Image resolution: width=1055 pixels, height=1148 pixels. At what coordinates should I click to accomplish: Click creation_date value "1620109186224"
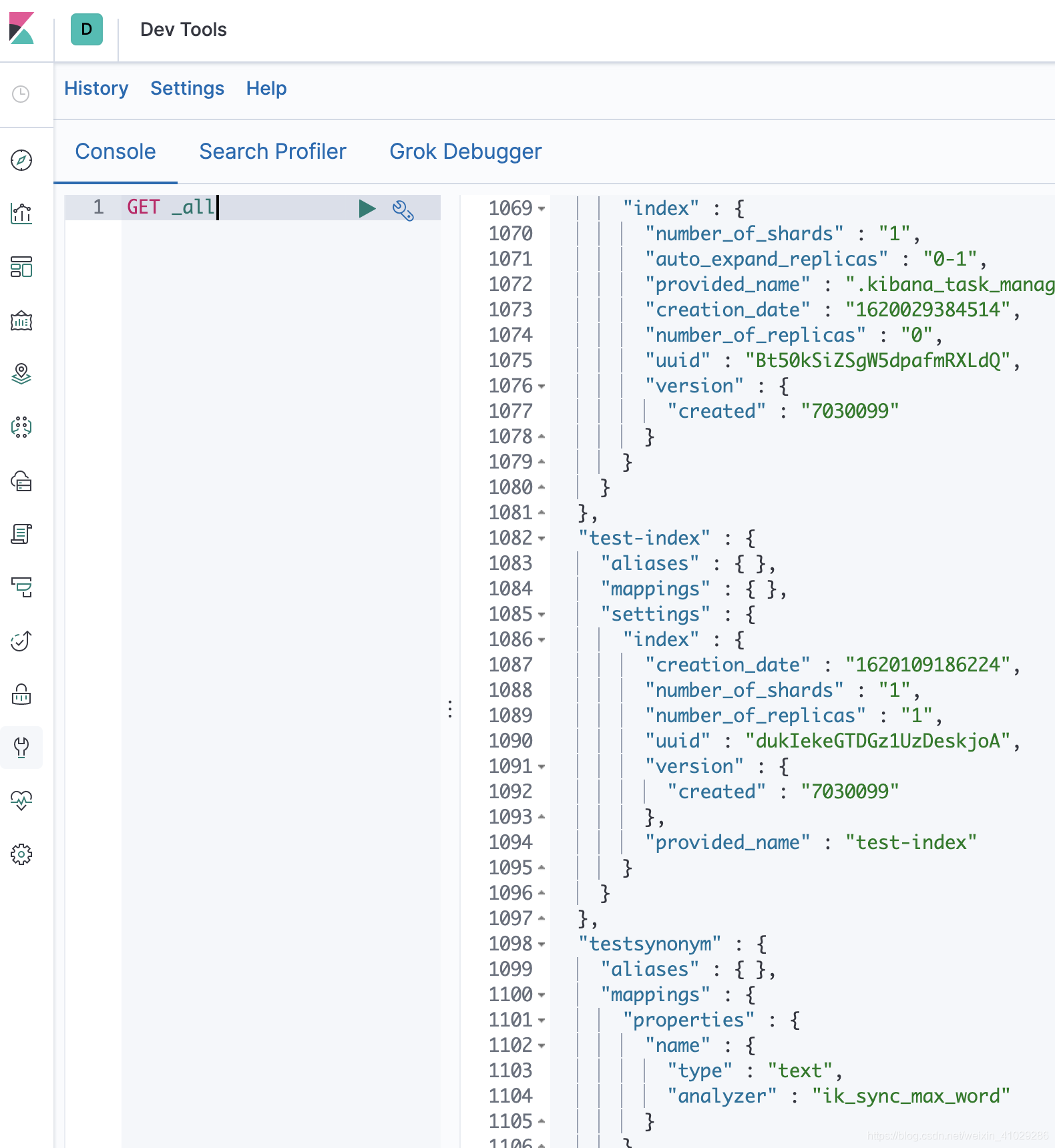[928, 665]
